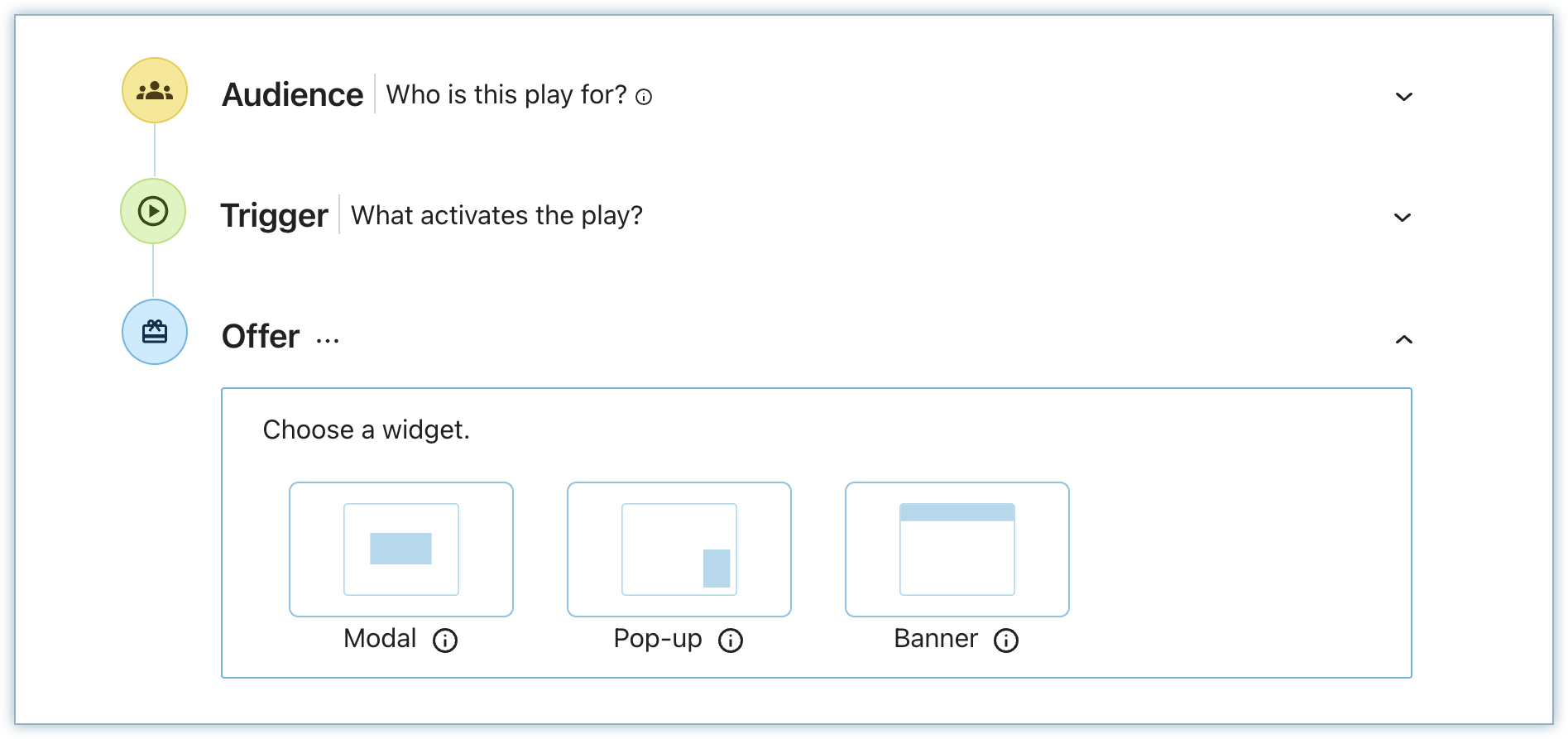Expand the Trigger section chevron
The width and height of the screenshot is (1568, 739).
click(1403, 218)
